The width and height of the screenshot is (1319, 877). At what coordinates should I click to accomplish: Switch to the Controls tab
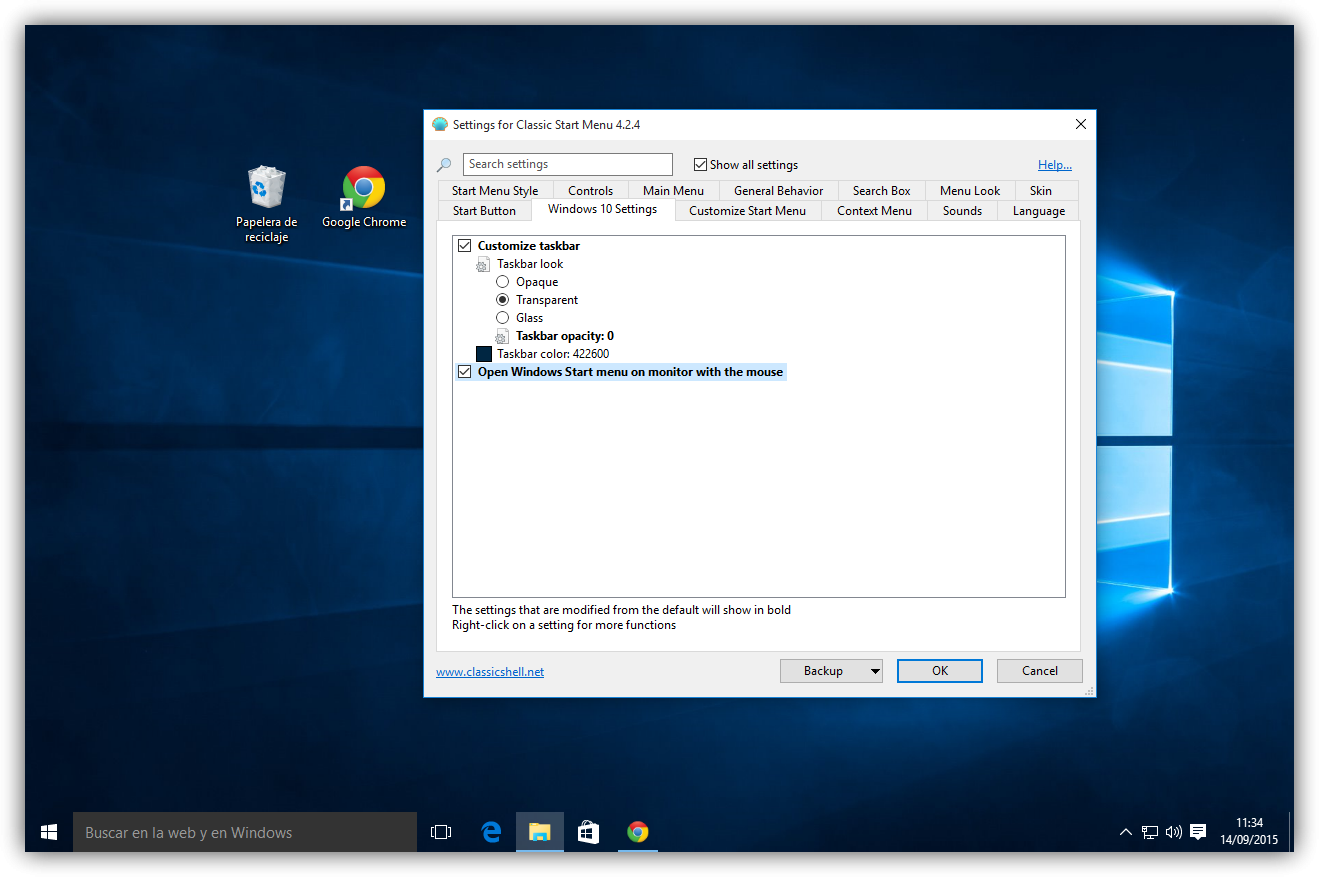pos(590,191)
